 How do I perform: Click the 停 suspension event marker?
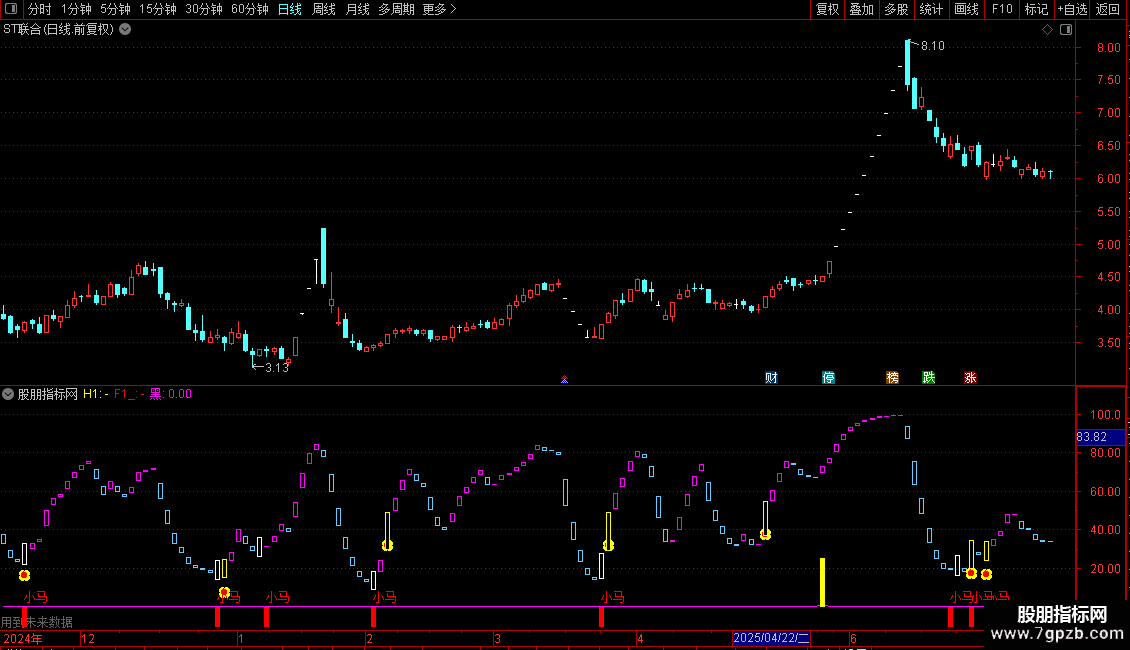829,378
